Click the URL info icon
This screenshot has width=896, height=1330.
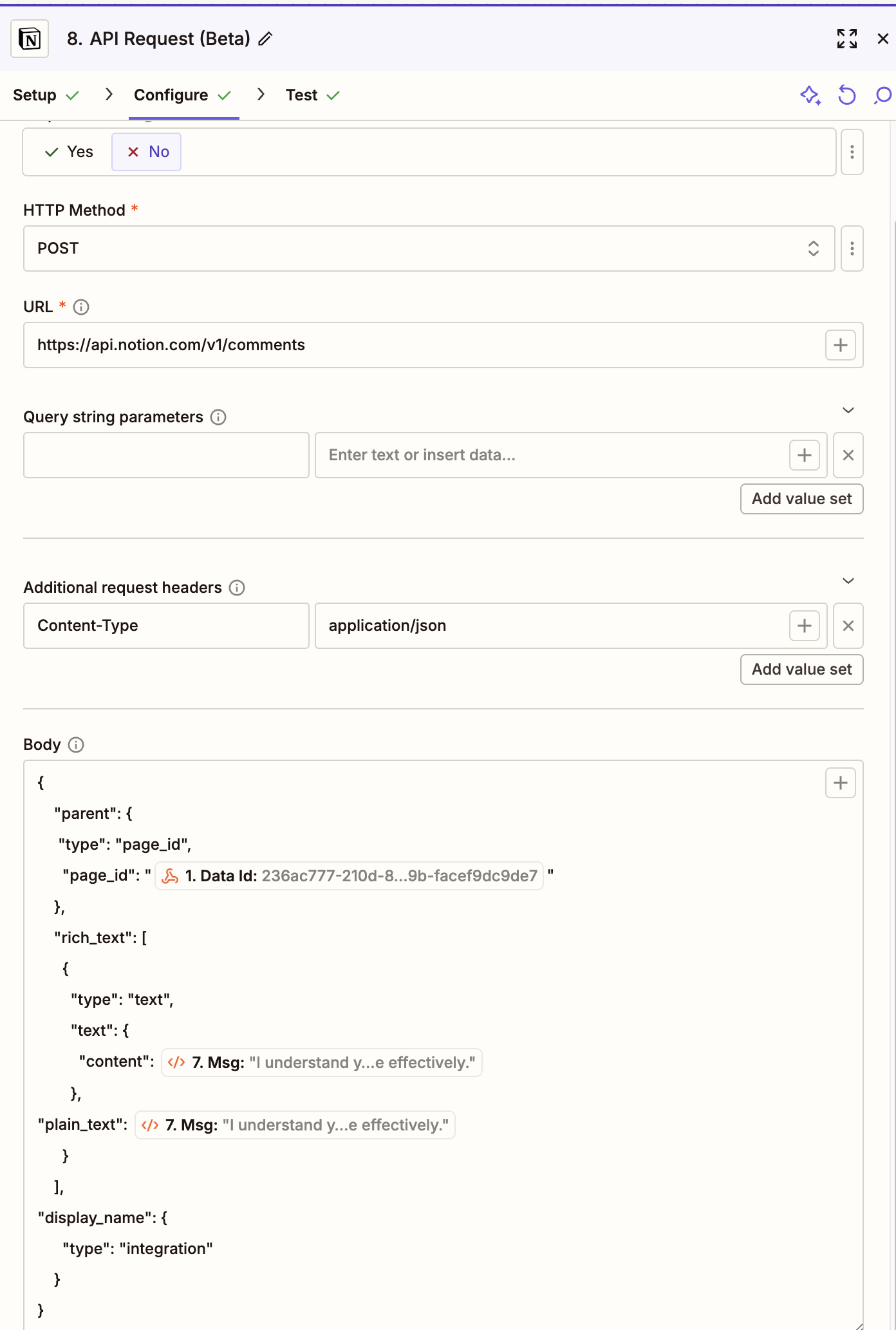coord(81,307)
